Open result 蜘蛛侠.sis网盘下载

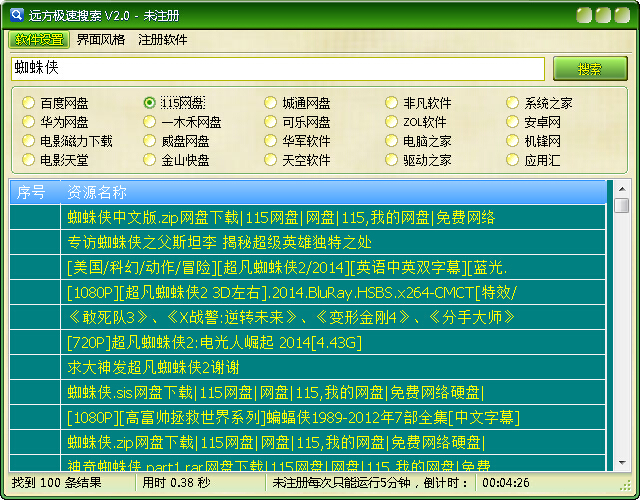307,392
